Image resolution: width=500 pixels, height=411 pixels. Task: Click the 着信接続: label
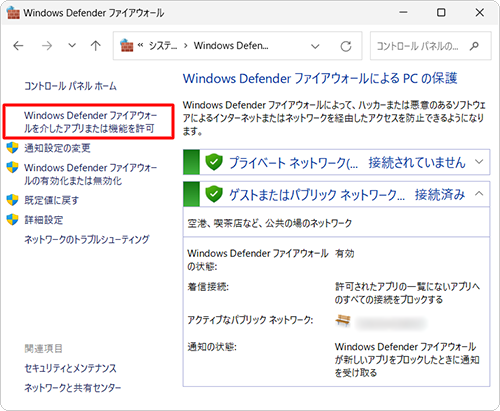pyautogui.click(x=208, y=287)
